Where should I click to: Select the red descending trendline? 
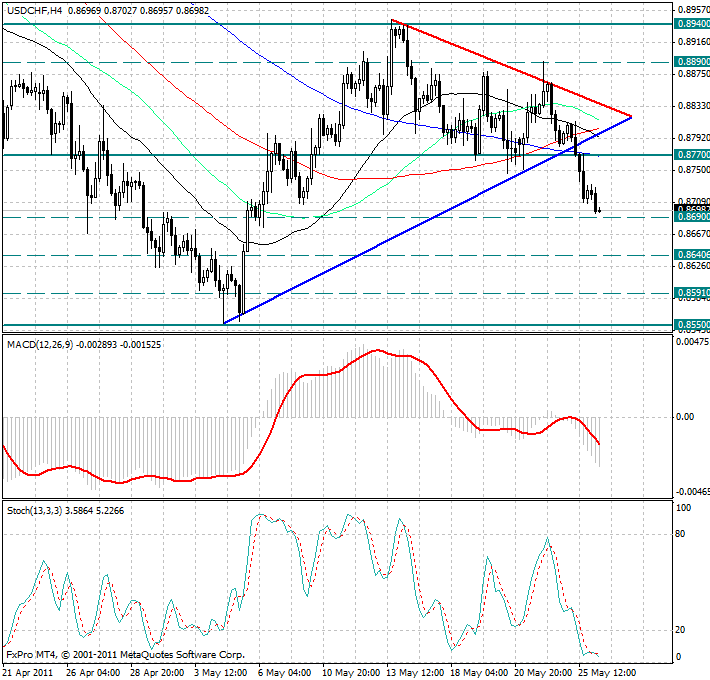[510, 68]
